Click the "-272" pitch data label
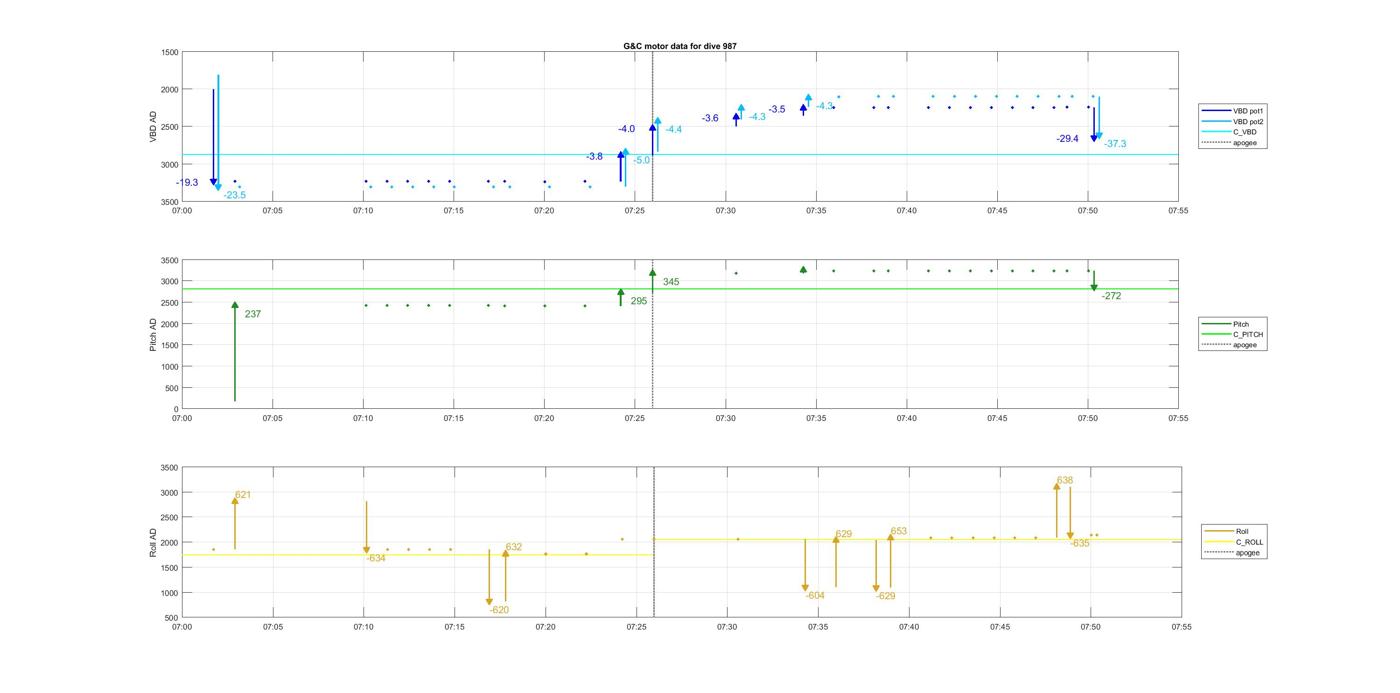1400x693 pixels. click(1111, 296)
